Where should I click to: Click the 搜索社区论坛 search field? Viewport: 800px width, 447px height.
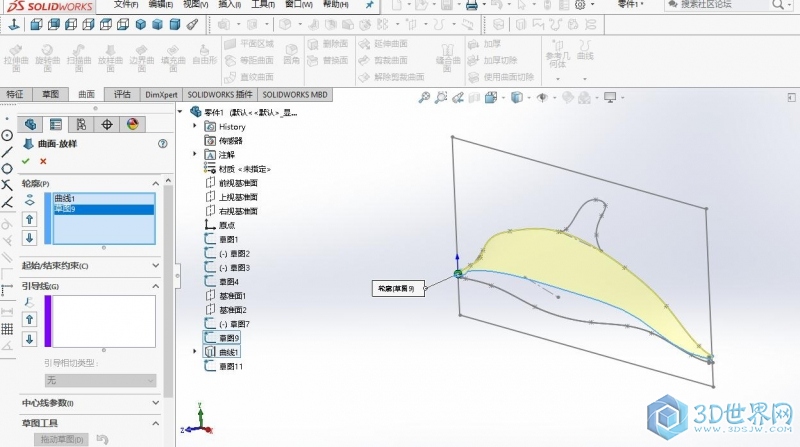click(x=728, y=5)
